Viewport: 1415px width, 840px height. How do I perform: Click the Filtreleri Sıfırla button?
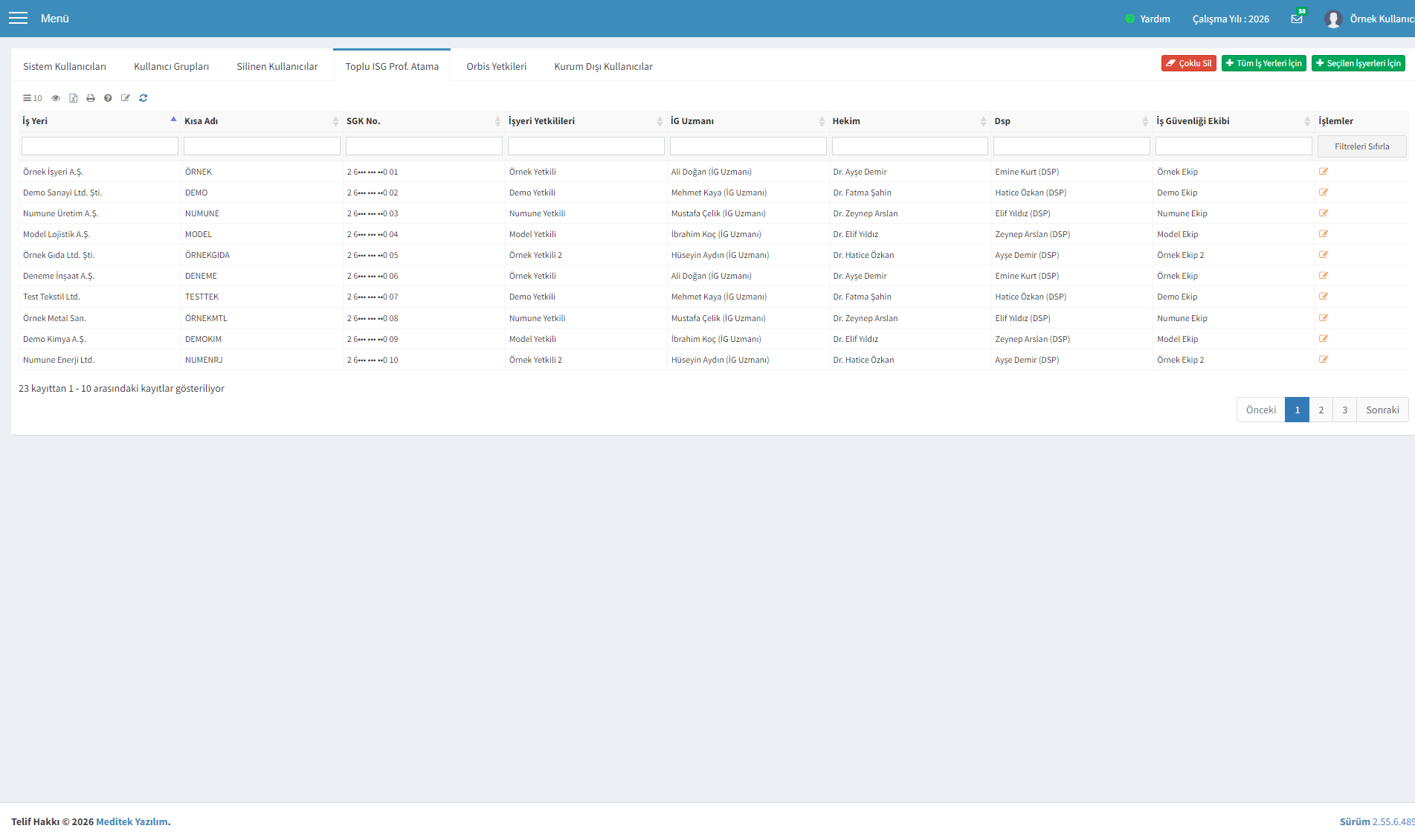1362,146
